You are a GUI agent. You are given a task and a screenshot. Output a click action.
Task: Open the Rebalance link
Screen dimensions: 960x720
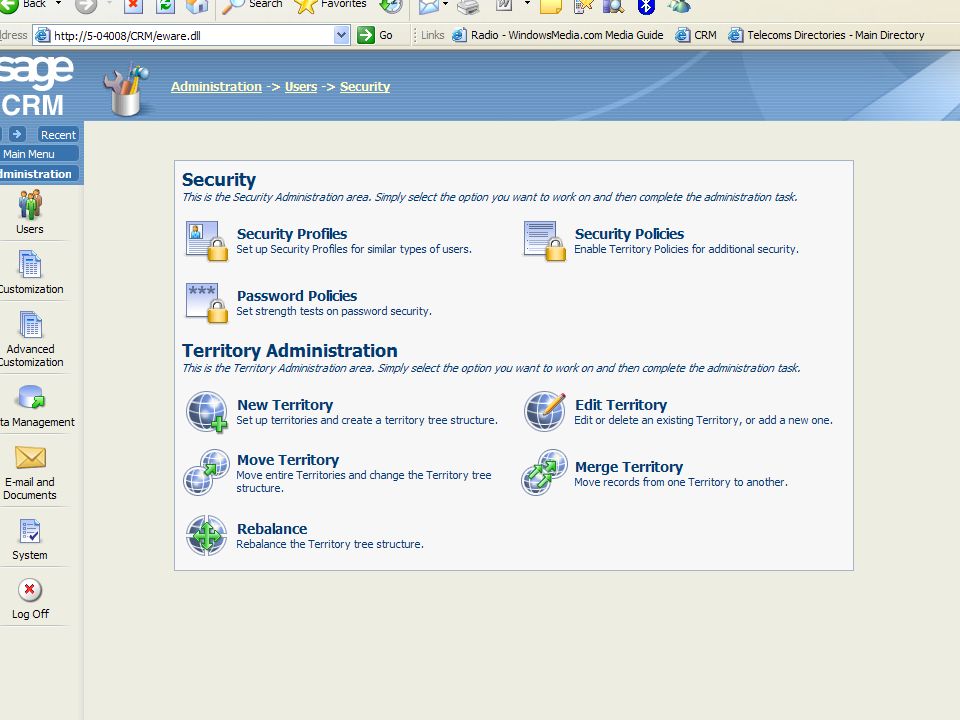coord(272,528)
